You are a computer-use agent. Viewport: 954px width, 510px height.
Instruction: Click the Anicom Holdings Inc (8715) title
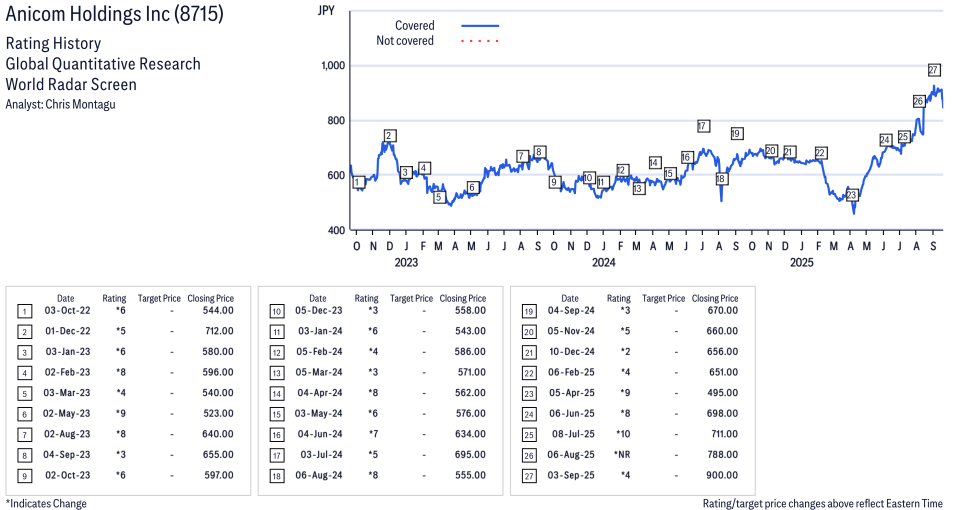pos(115,14)
